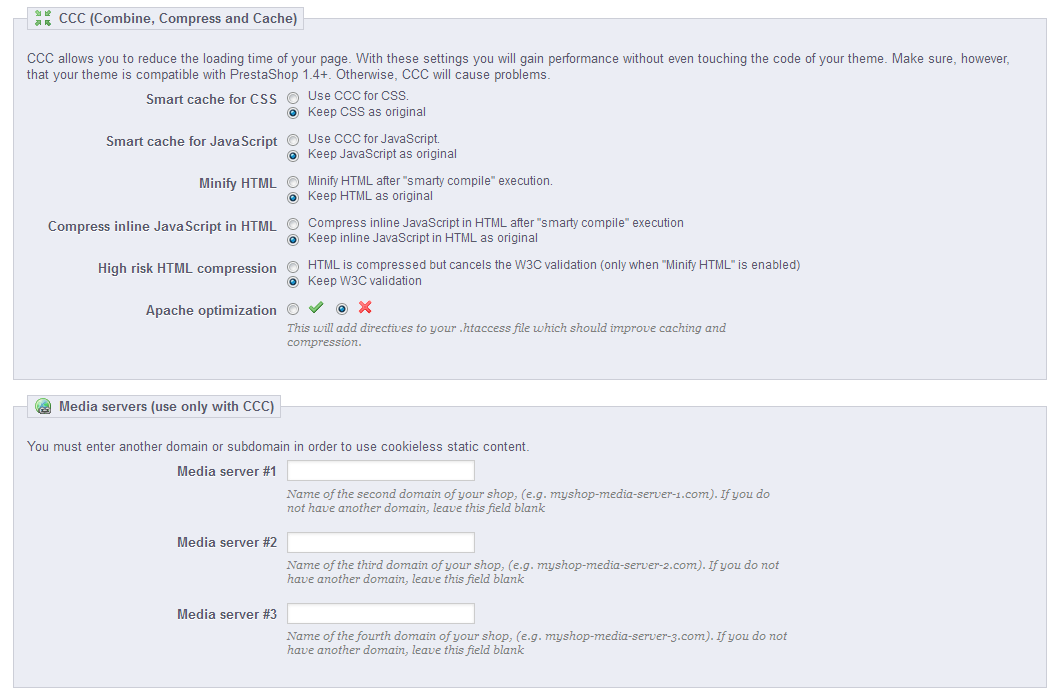
Task: Click the CCC section compress icon
Action: [43, 18]
